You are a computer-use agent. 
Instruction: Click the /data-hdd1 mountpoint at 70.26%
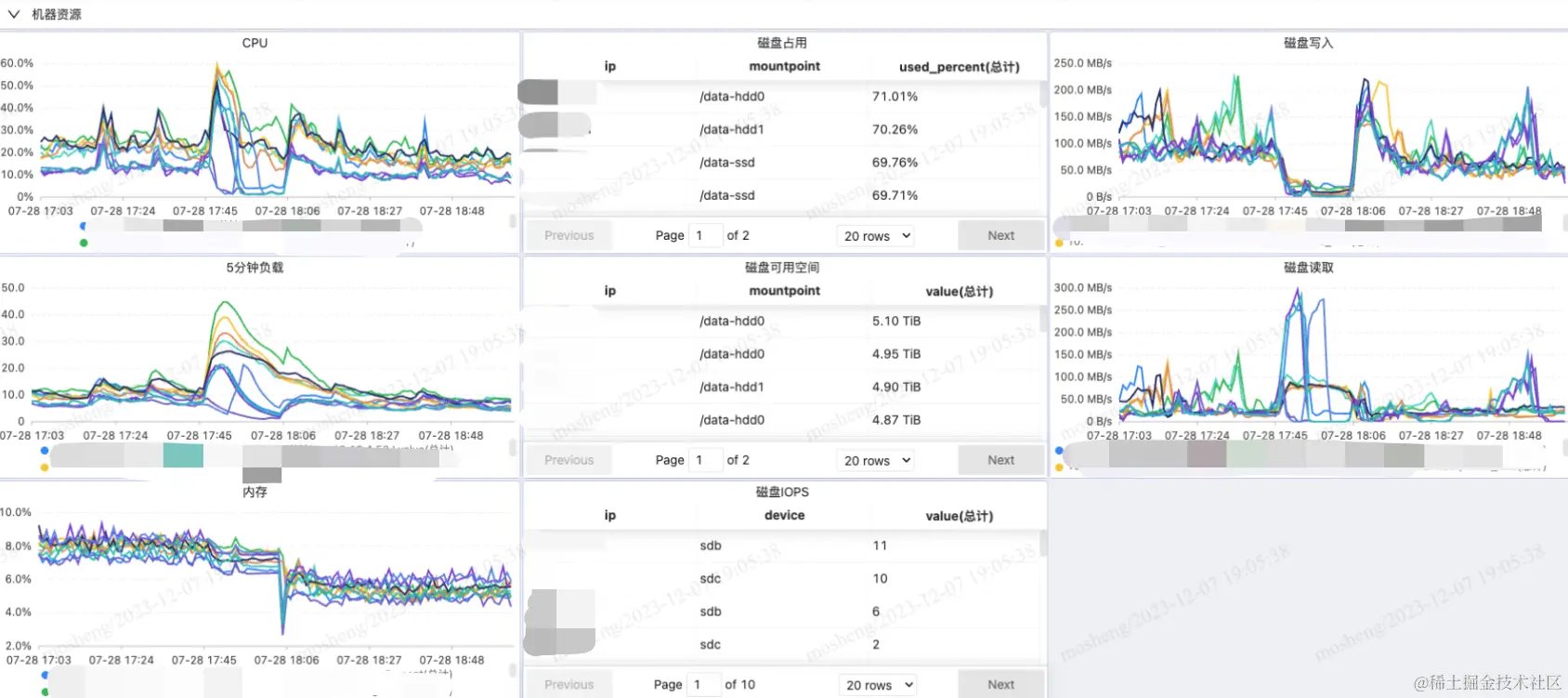pos(732,129)
